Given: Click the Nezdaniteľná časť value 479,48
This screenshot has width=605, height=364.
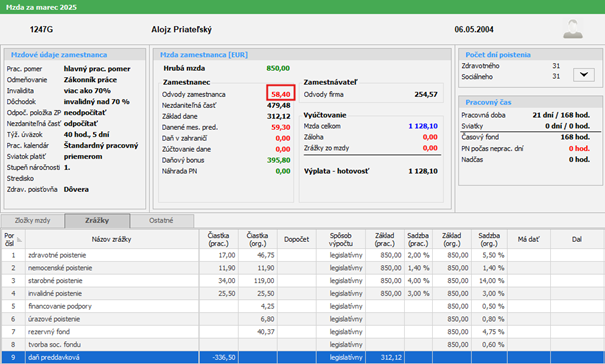Looking at the screenshot, I should 279,105.
